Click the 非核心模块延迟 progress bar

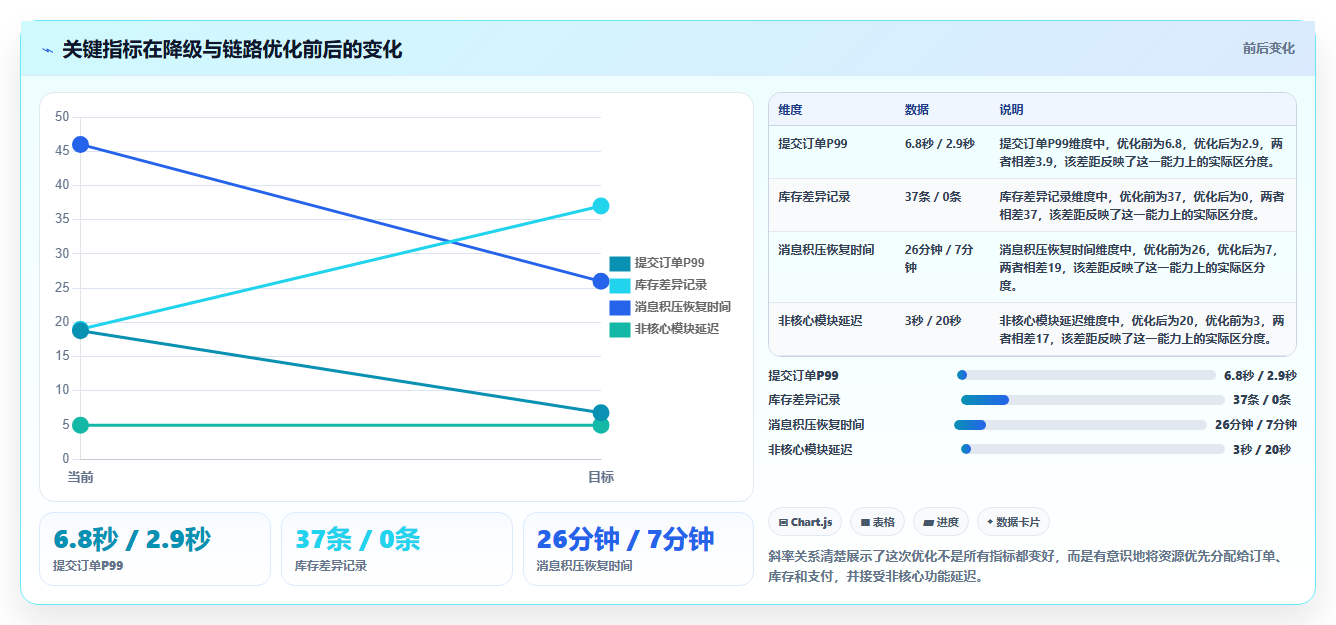(1093, 450)
